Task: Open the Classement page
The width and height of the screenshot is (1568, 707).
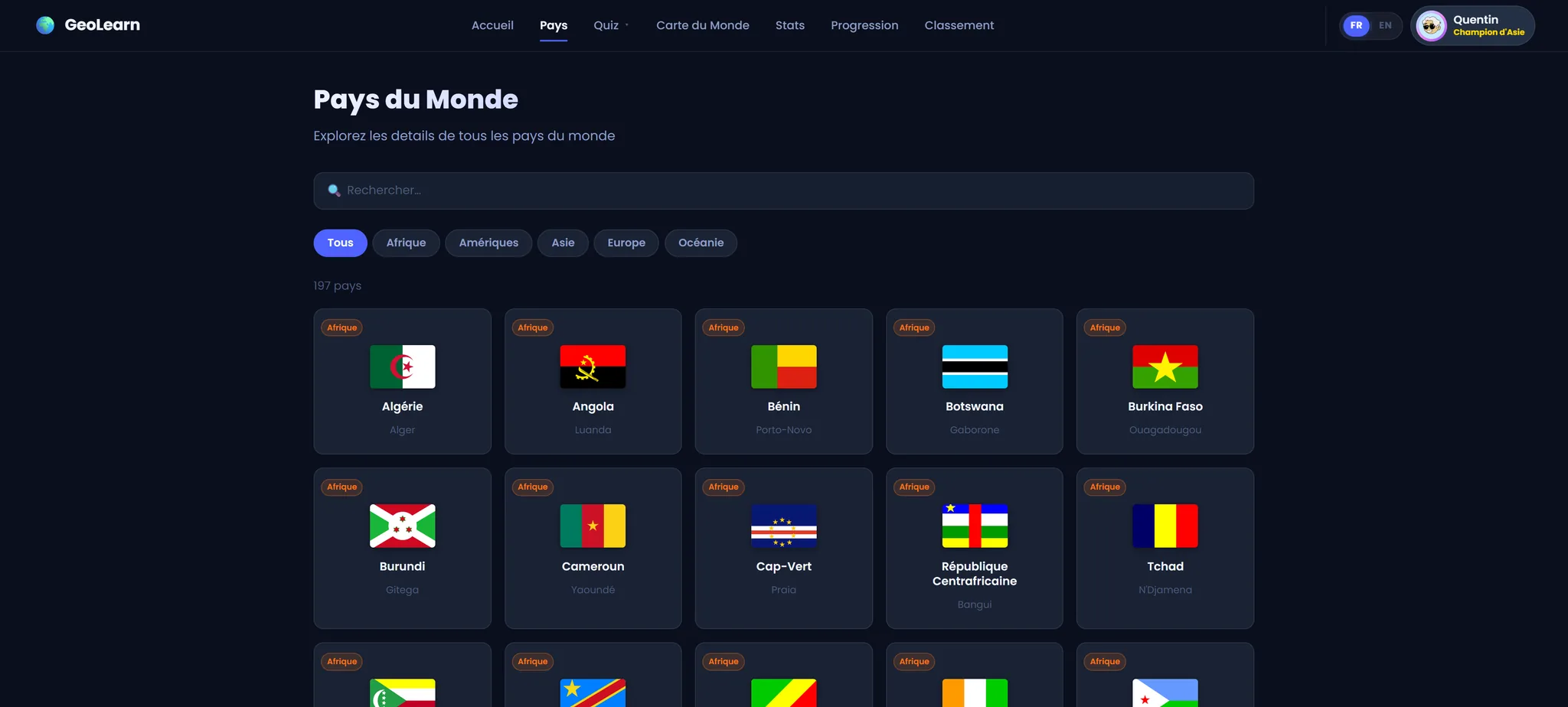Action: [x=959, y=25]
